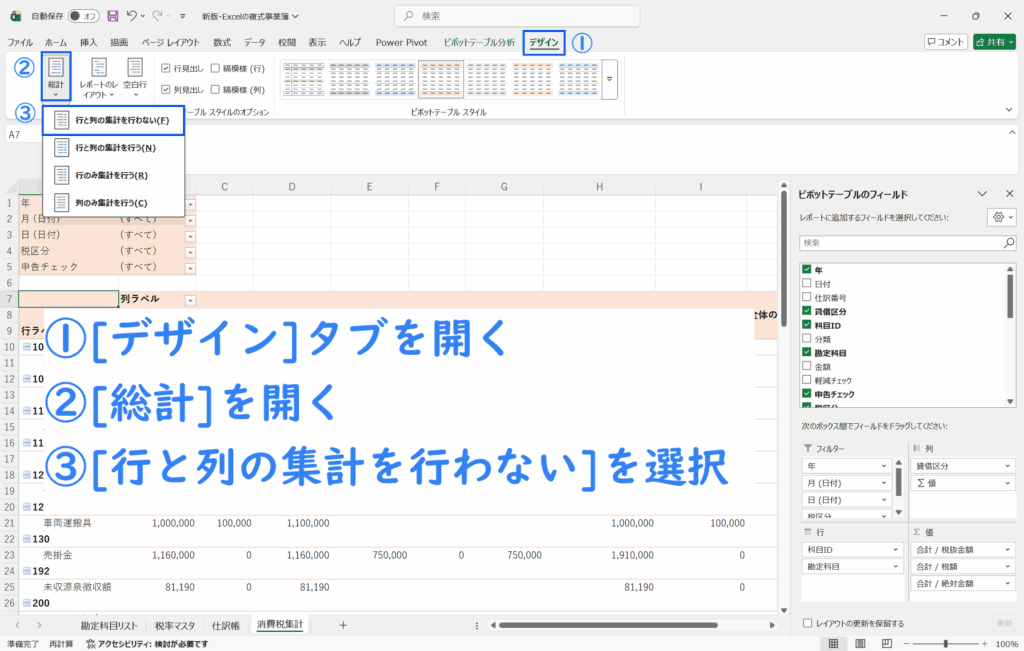Enable the 縞模様 (行) checkbox
Viewport: 1024px width, 651px height.
click(216, 68)
